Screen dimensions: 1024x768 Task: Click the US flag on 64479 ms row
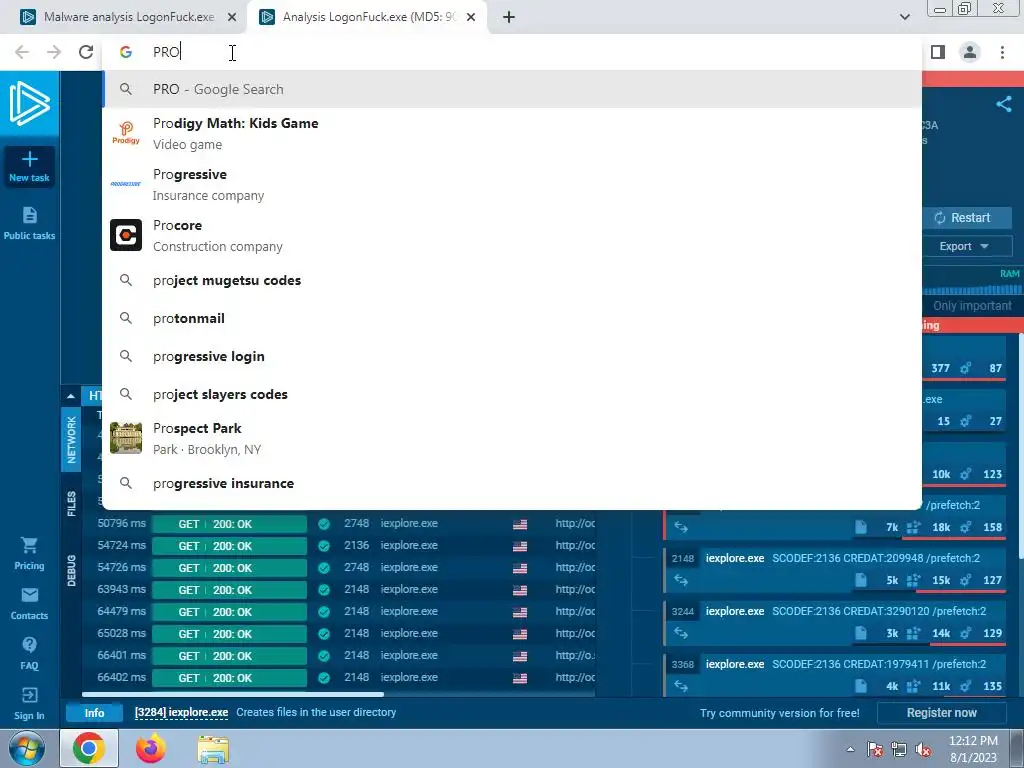(520, 612)
